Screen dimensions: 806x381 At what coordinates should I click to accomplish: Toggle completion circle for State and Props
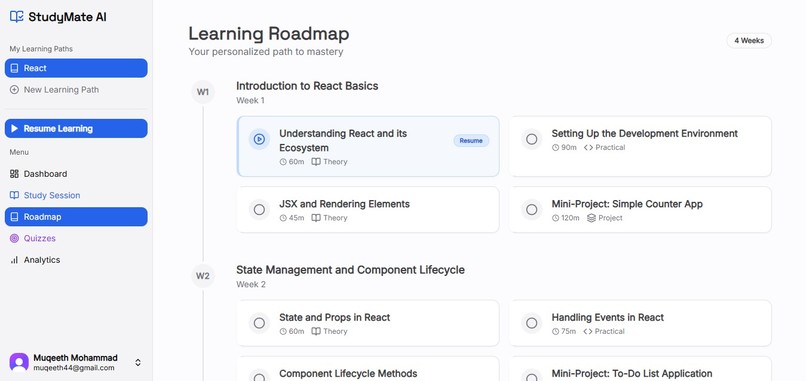pos(259,323)
